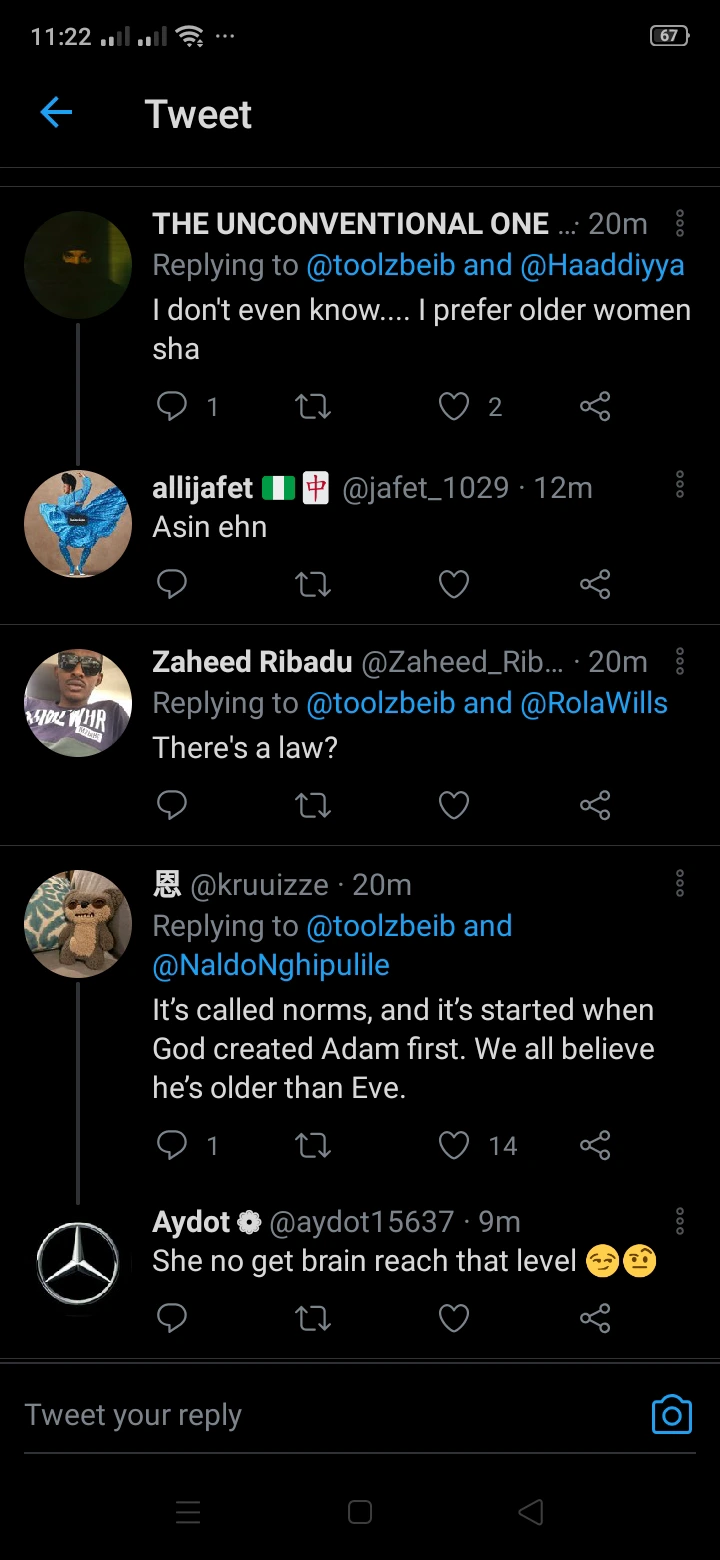720x1560 pixels.
Task: Share the 'Asin ehn' tweet
Action: 595,584
